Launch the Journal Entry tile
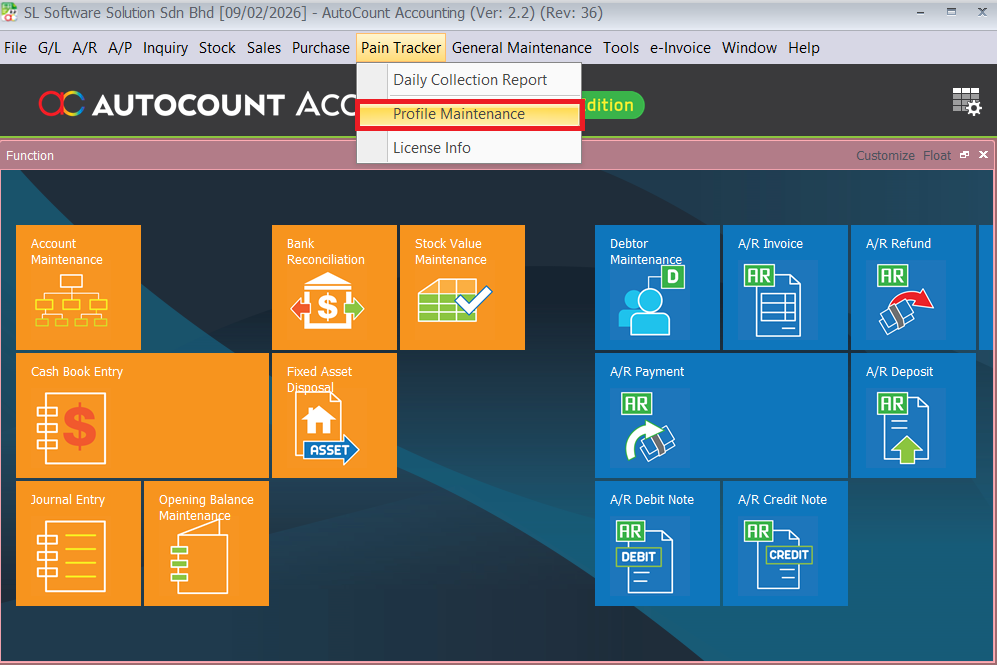The image size is (997, 665). coord(78,543)
